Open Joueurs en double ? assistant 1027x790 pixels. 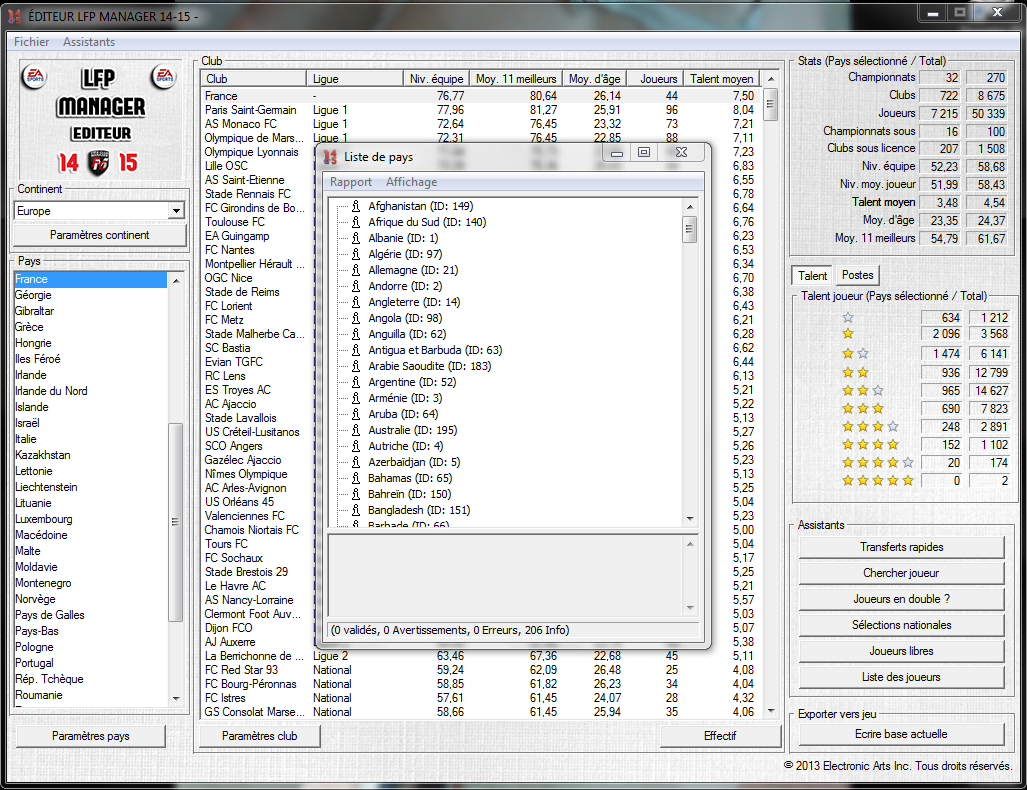[x=901, y=599]
